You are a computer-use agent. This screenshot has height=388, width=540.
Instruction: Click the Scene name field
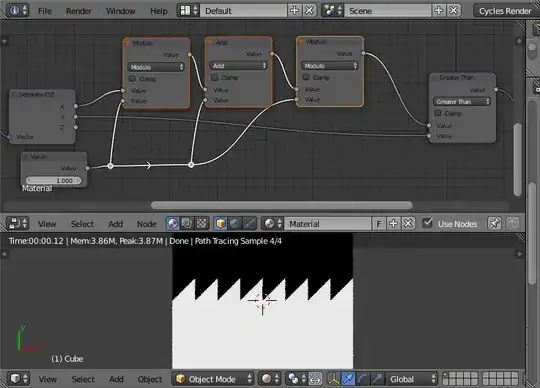click(388, 11)
